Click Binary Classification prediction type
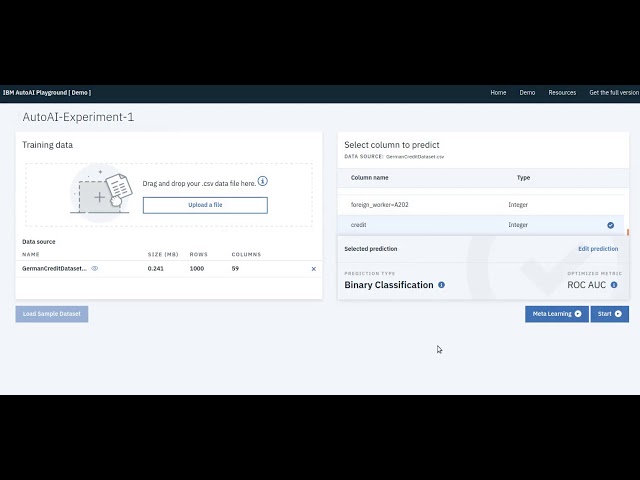640x480 pixels. point(389,285)
